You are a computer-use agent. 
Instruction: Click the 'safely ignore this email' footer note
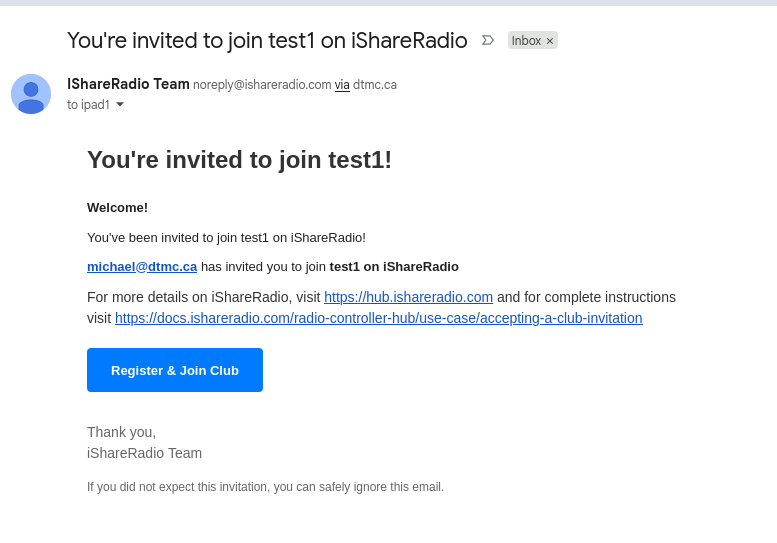(265, 487)
